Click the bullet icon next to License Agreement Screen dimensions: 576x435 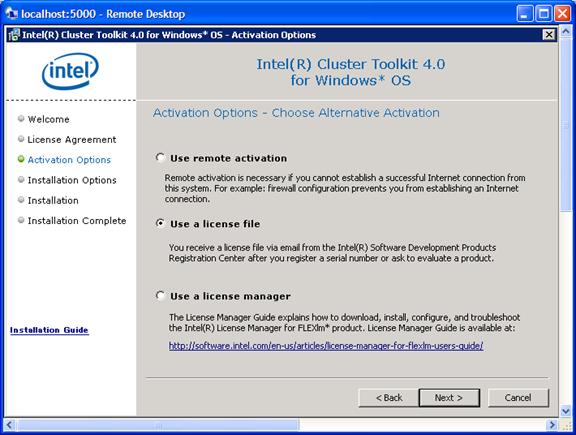click(x=21, y=139)
